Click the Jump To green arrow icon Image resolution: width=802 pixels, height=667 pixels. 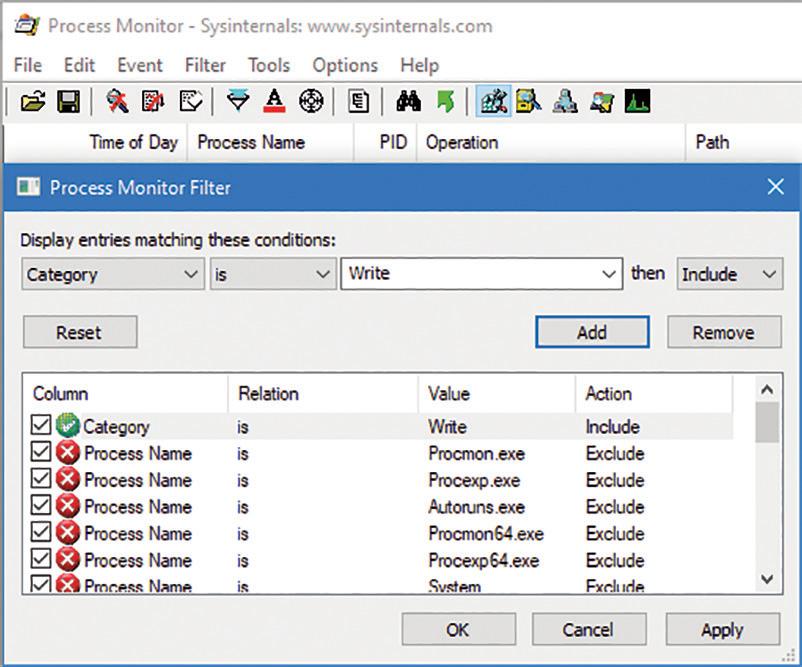[445, 101]
